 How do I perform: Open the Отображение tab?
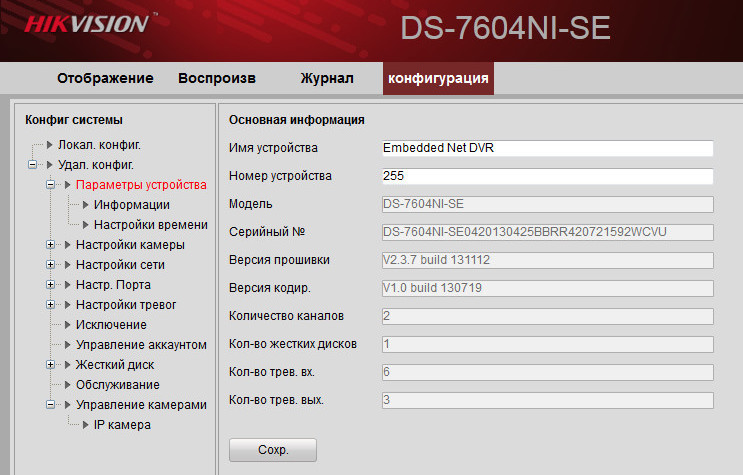tap(105, 78)
